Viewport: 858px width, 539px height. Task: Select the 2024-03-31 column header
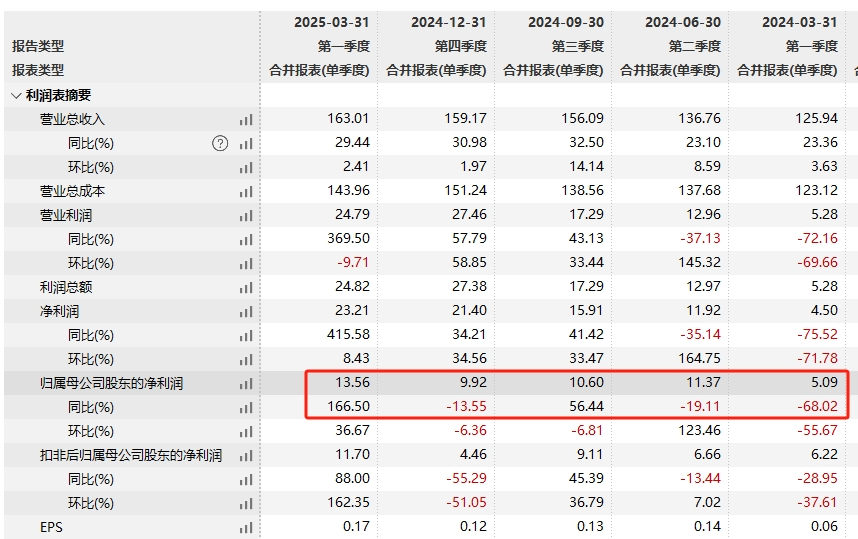pyautogui.click(x=799, y=22)
